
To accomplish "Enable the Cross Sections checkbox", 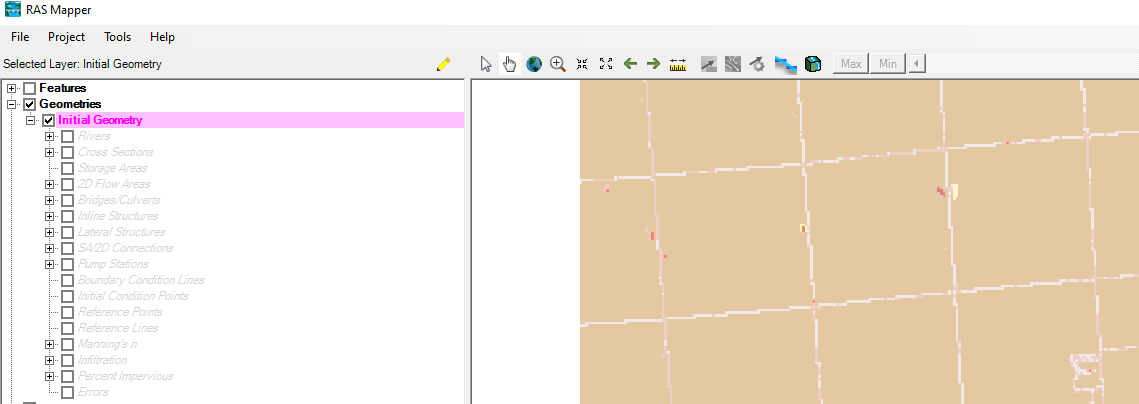I will 68,152.
